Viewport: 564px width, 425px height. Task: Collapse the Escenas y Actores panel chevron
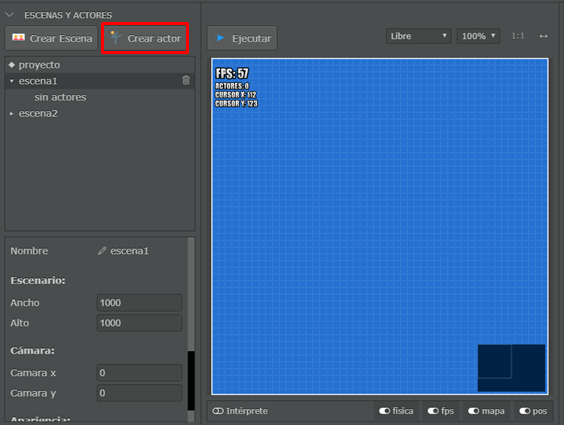click(10, 15)
